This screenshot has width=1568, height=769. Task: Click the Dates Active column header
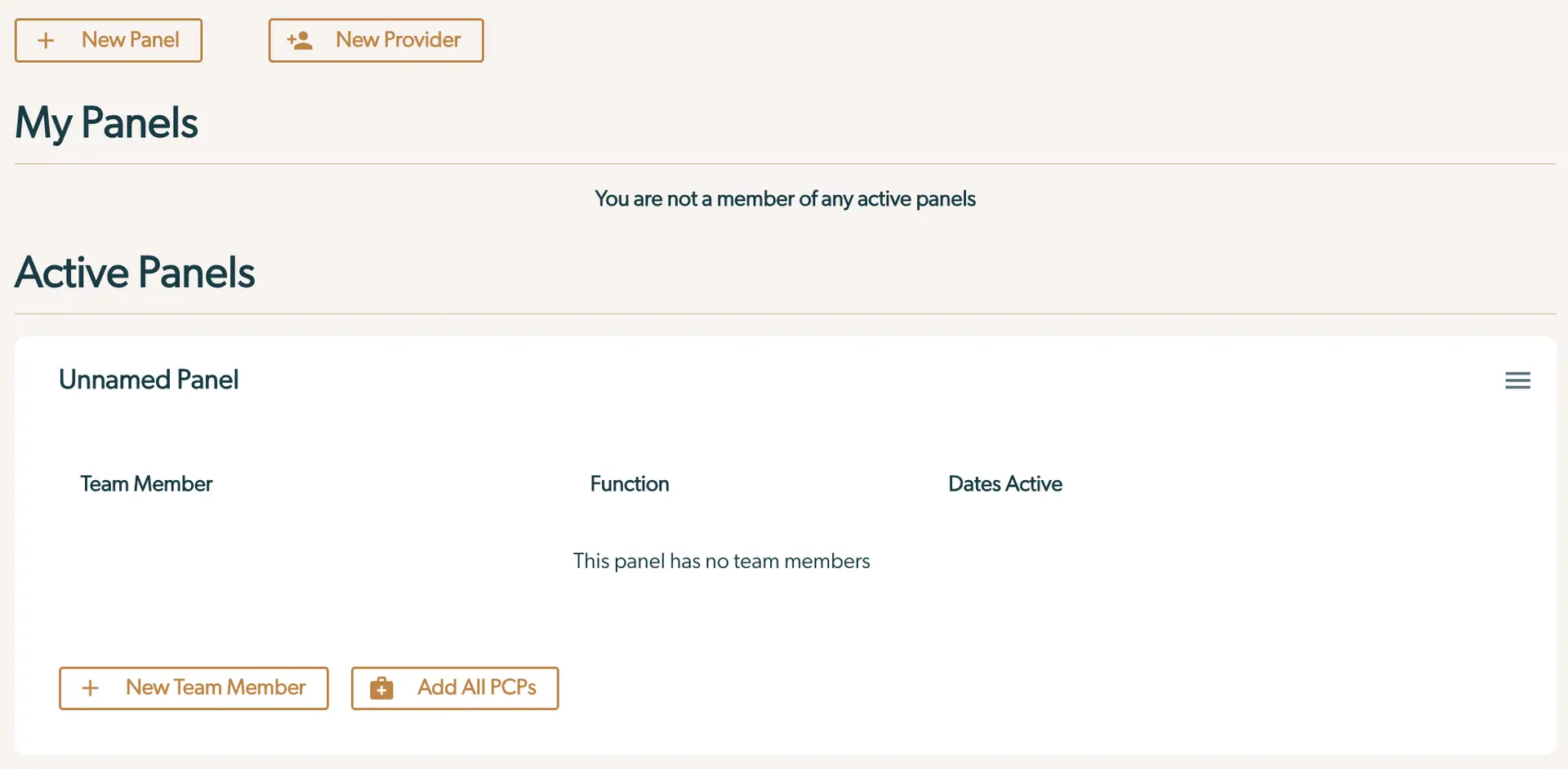[x=1005, y=483]
